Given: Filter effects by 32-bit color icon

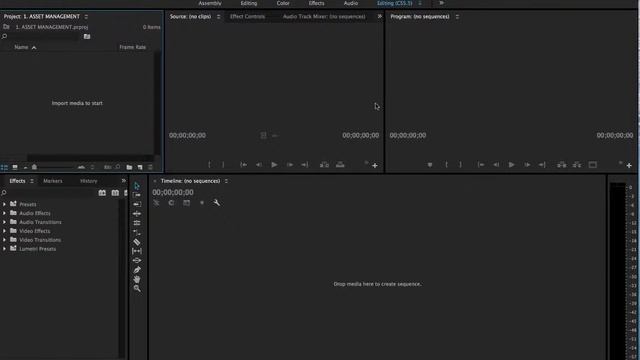Looking at the screenshot, I should 115,193.
